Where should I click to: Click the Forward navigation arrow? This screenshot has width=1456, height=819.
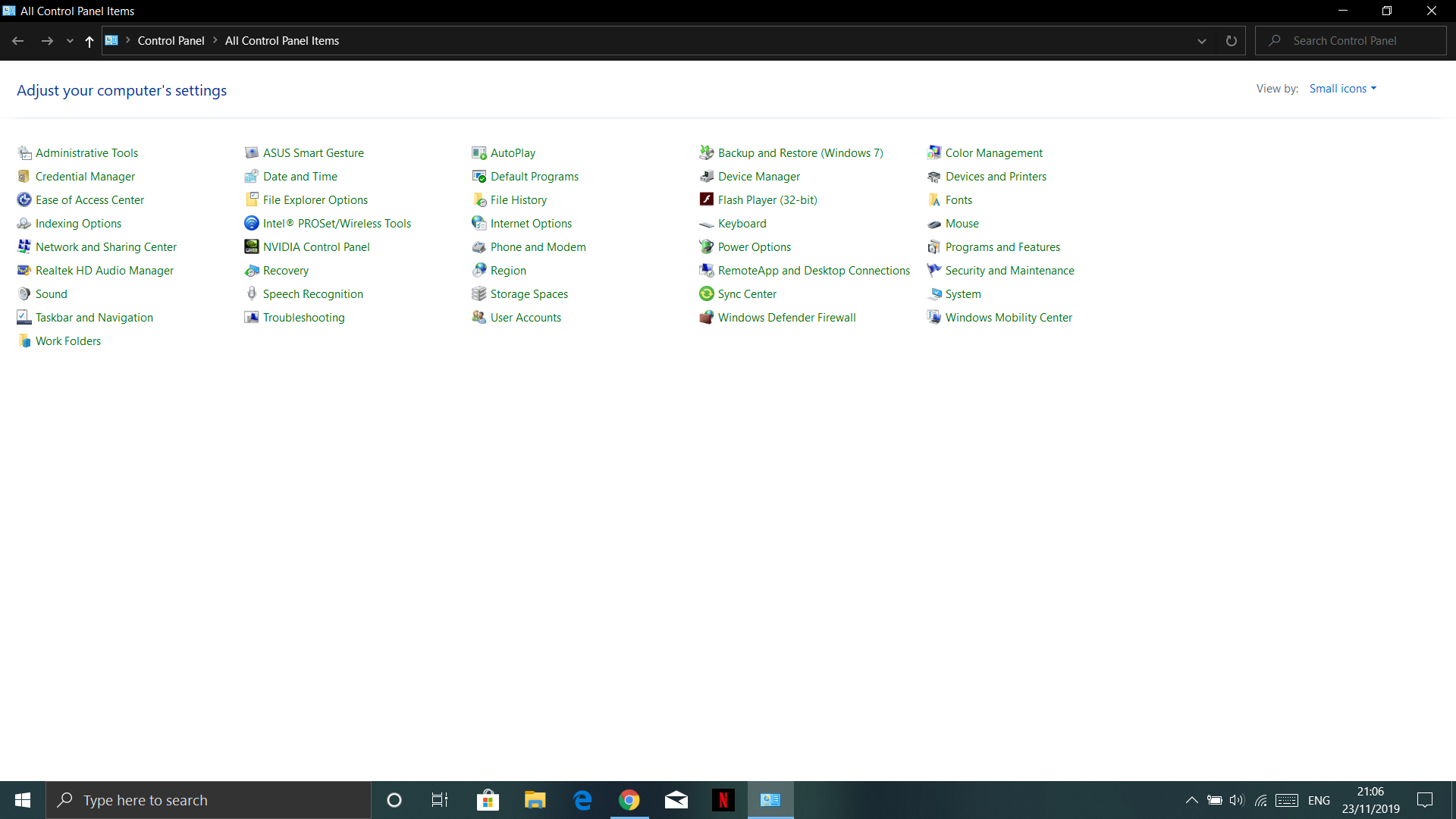47,41
